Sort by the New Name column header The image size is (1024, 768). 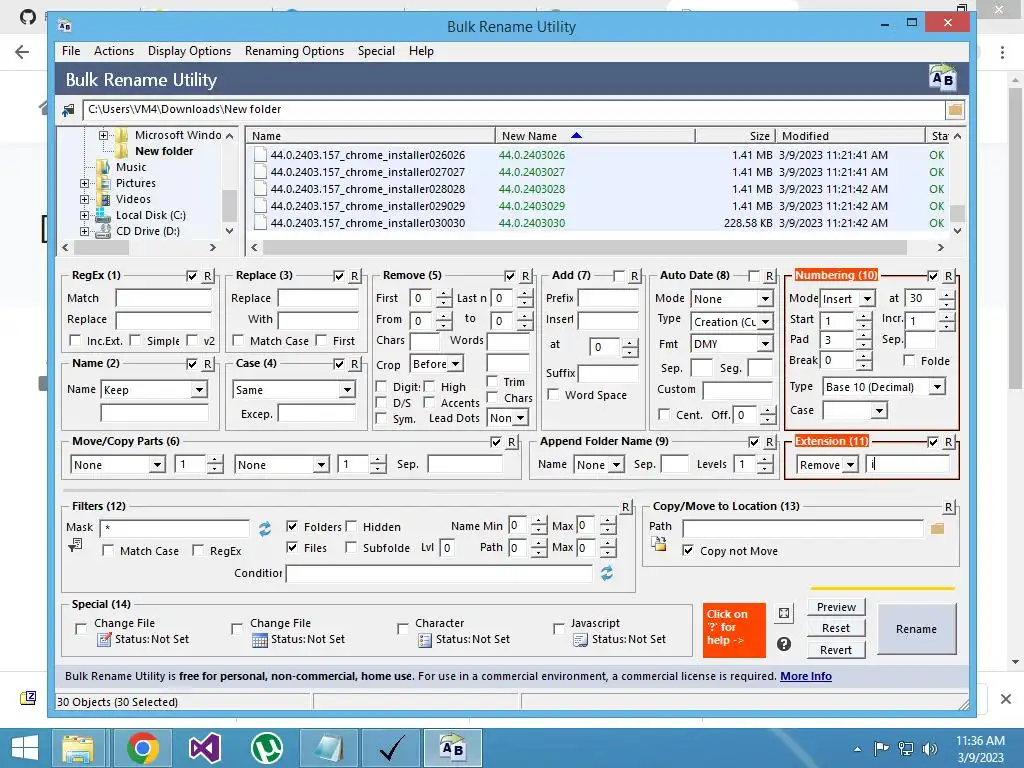595,136
